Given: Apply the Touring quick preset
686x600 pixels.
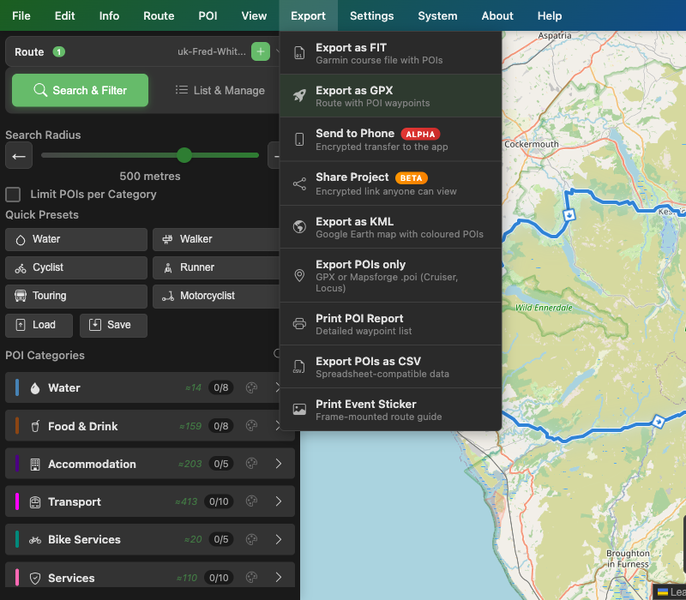Looking at the screenshot, I should [76, 296].
